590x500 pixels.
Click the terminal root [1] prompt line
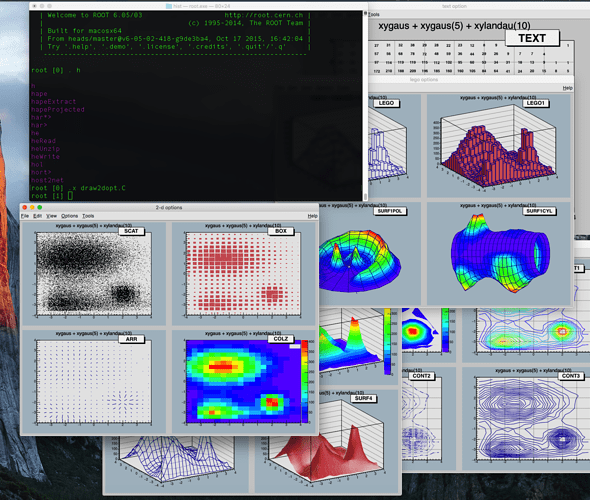[x=53, y=196]
